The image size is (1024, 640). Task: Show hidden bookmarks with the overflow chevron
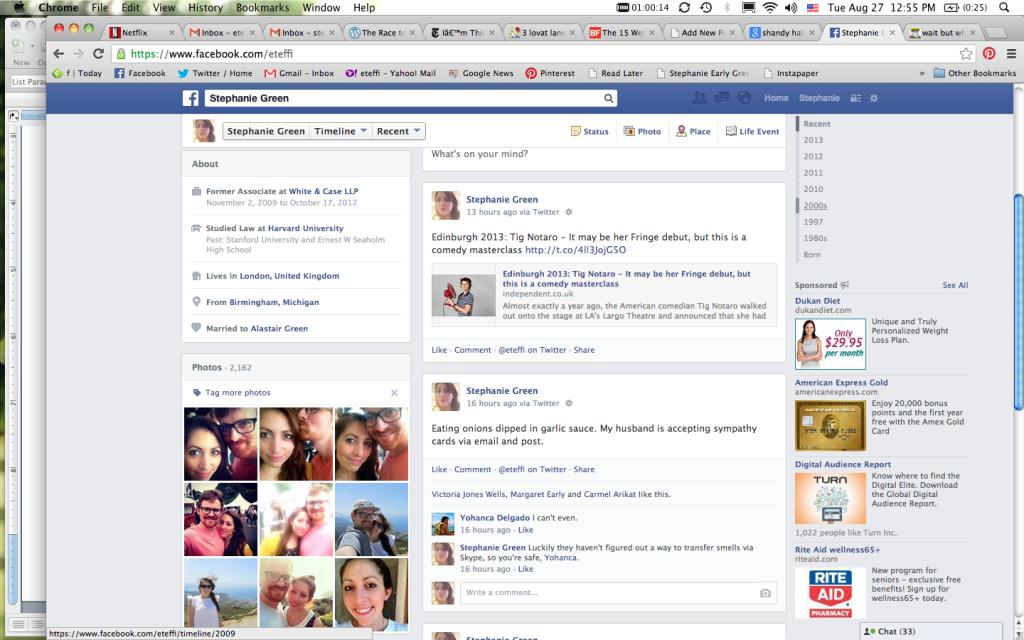(x=922, y=73)
